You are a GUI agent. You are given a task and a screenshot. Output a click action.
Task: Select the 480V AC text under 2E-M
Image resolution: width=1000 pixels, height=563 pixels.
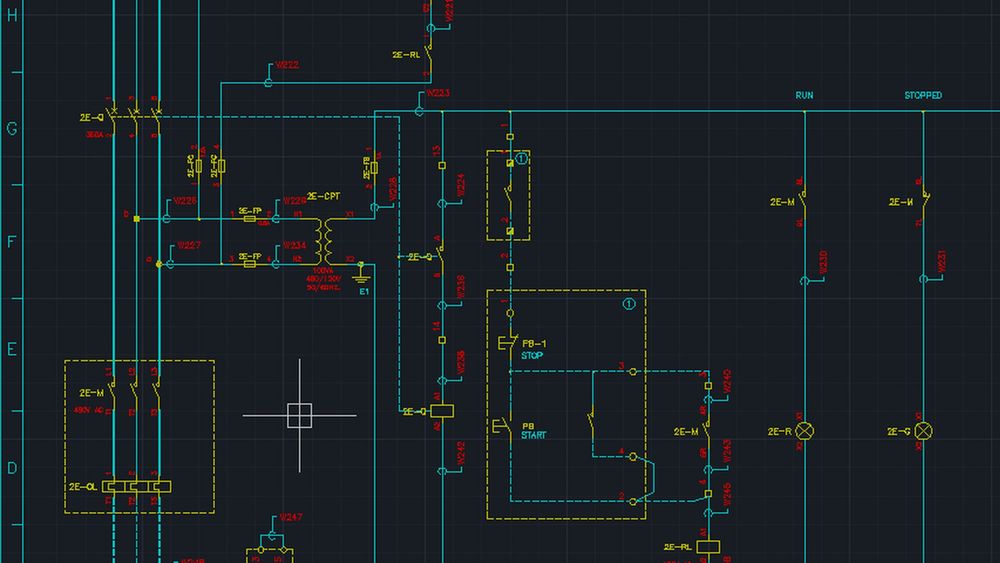point(89,410)
